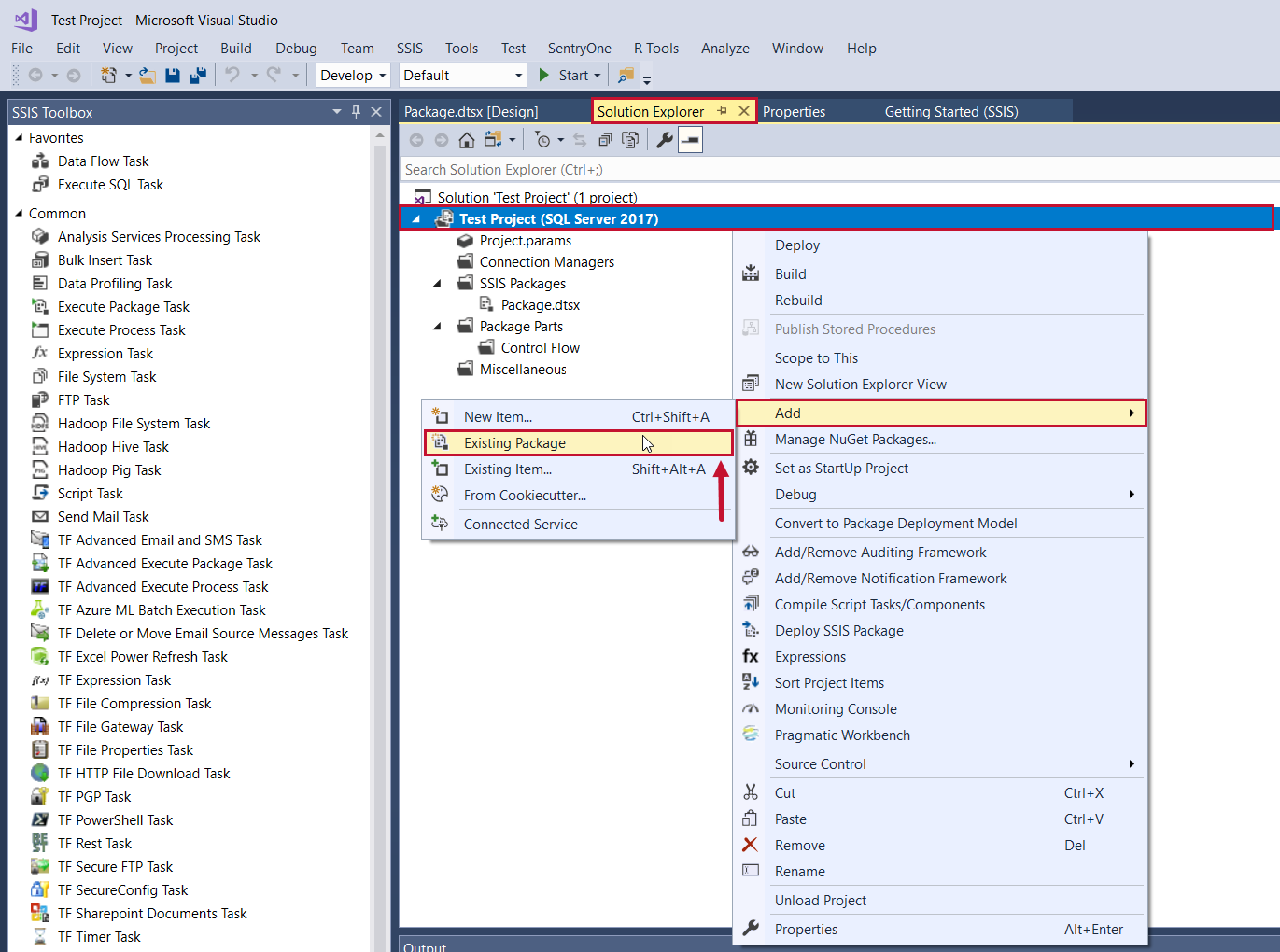The width and height of the screenshot is (1280, 952).
Task: Click the Sync with Active Document icon
Action: (580, 140)
